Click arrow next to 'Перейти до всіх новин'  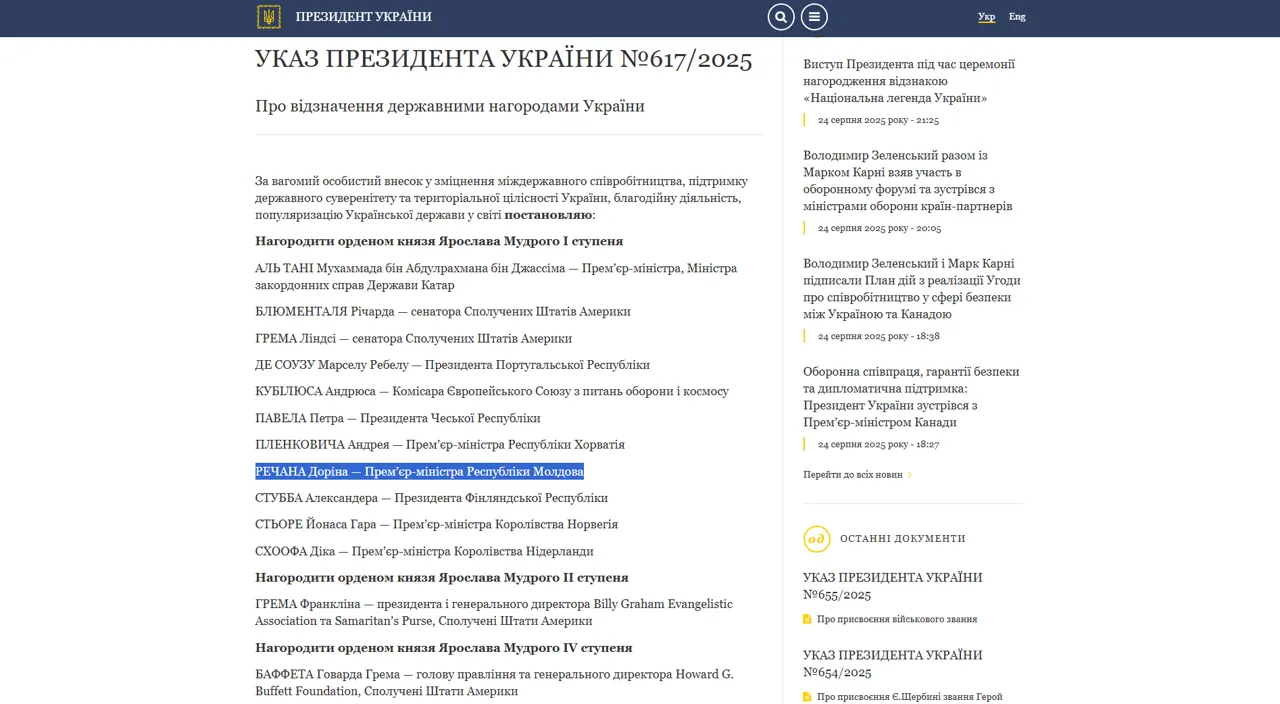[909, 475]
